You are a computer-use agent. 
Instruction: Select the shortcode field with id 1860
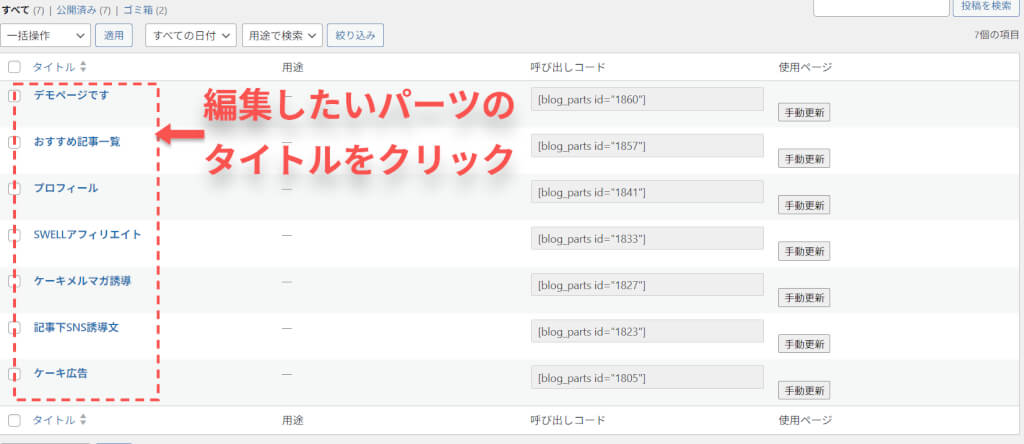click(646, 99)
